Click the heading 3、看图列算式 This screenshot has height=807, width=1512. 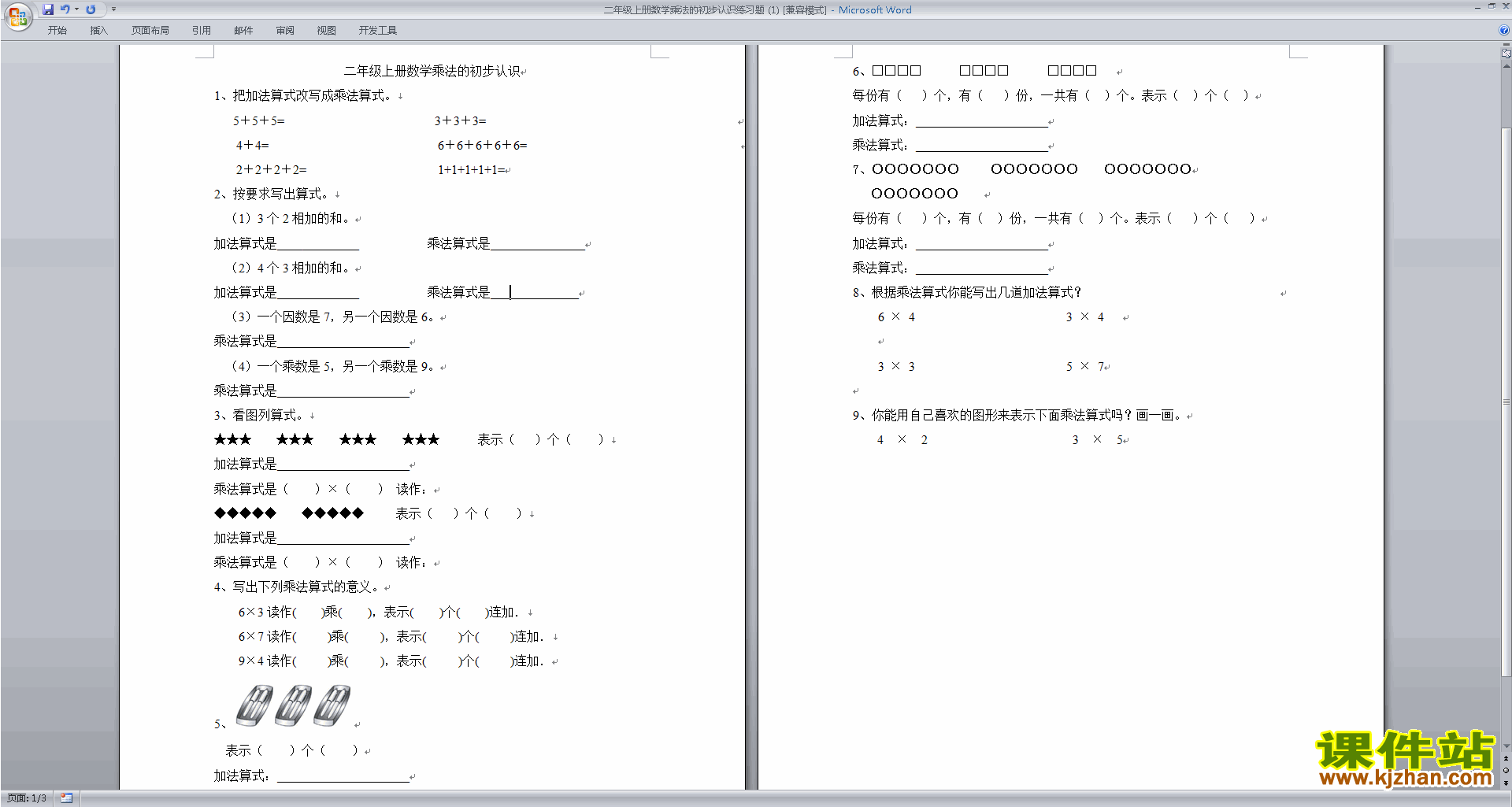[258, 415]
